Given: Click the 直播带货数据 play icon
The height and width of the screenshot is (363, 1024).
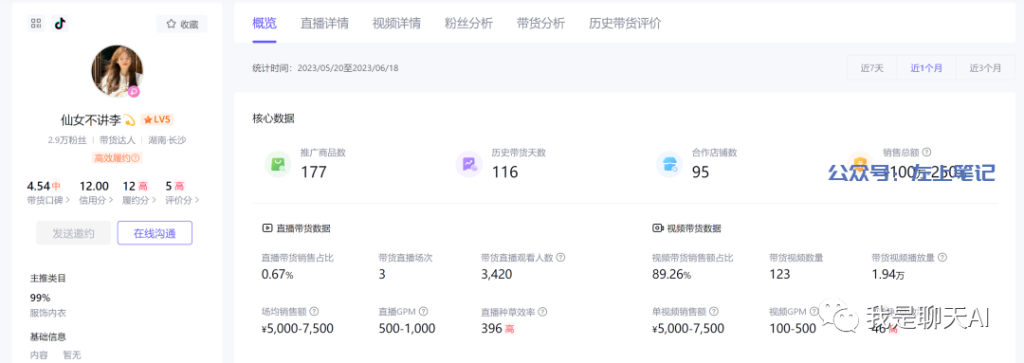Looking at the screenshot, I should coord(266,229).
